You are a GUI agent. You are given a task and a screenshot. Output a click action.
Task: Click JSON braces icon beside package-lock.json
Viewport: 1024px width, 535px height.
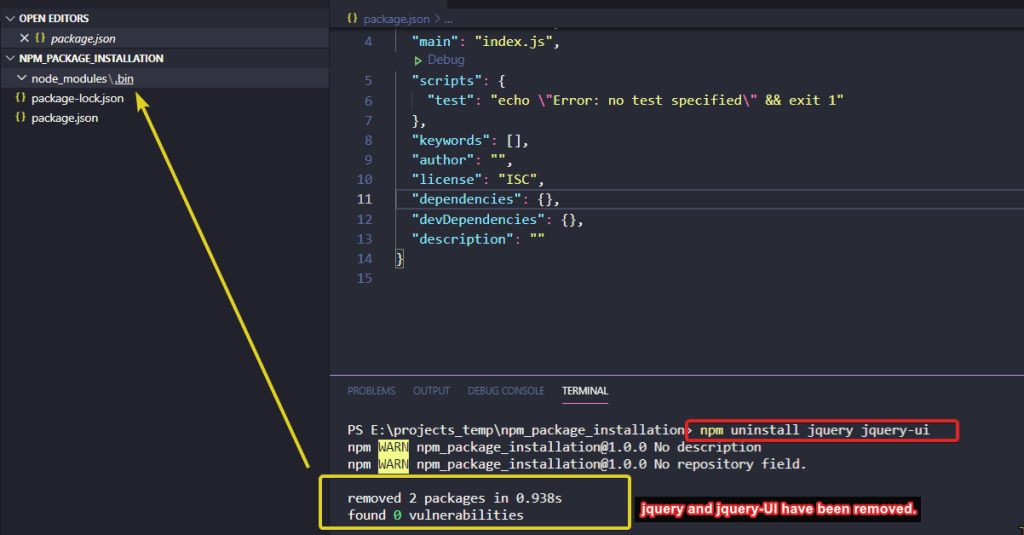[21, 98]
